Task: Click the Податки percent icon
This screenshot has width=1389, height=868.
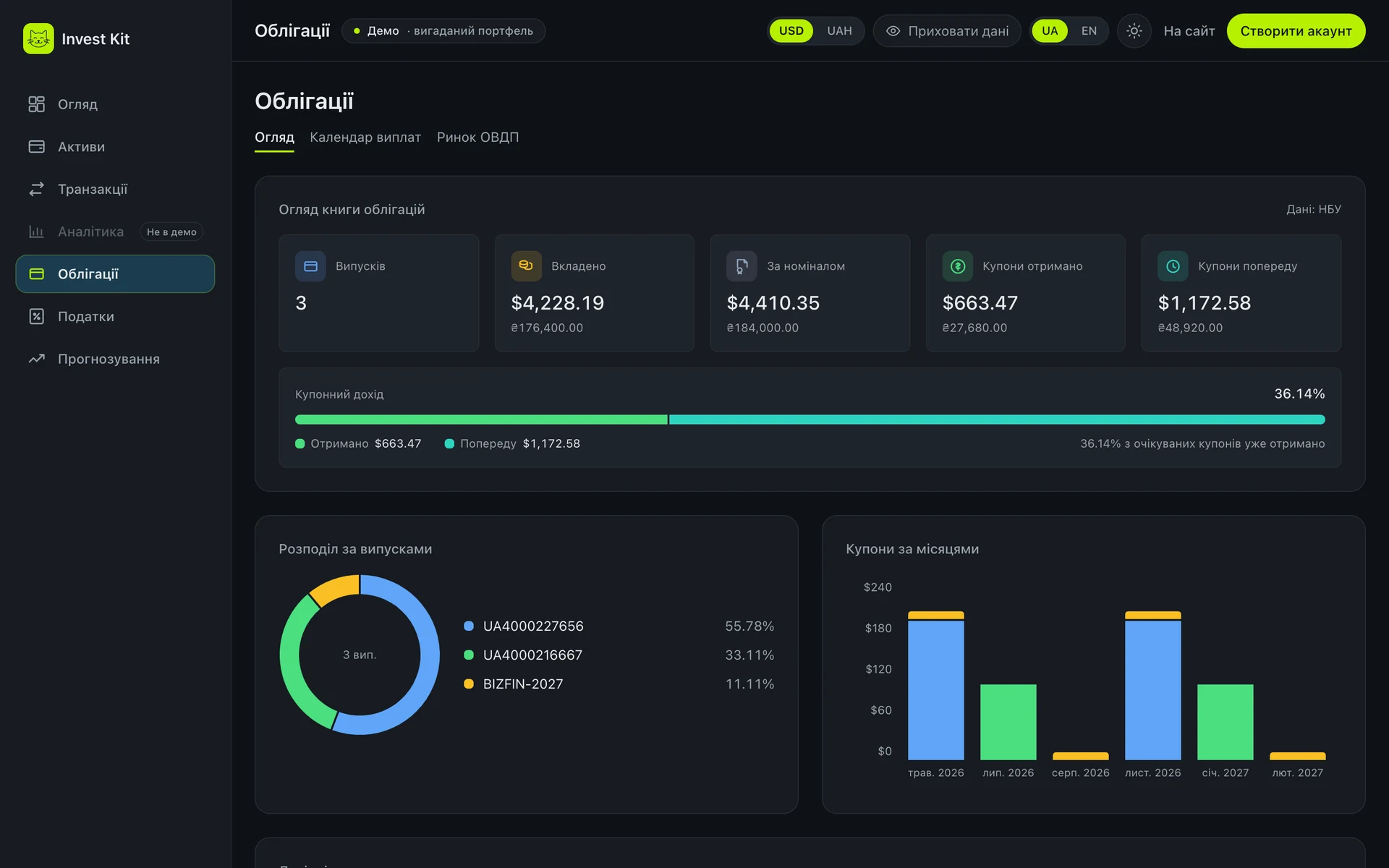Action: tap(36, 316)
